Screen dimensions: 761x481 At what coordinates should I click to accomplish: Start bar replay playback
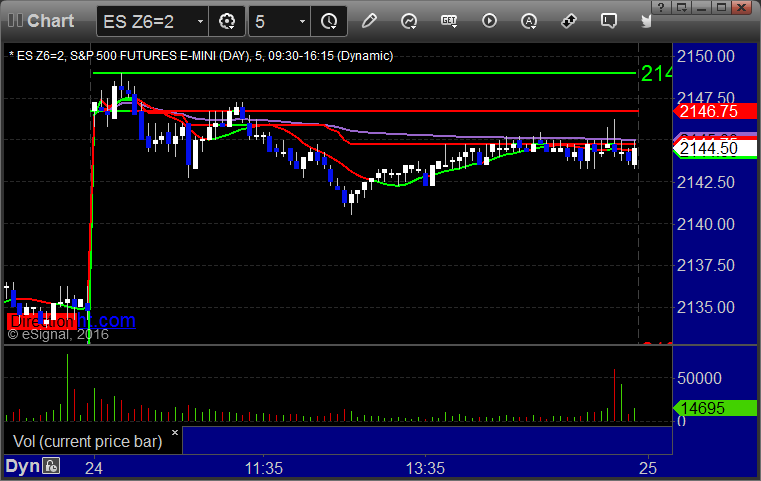coord(489,21)
